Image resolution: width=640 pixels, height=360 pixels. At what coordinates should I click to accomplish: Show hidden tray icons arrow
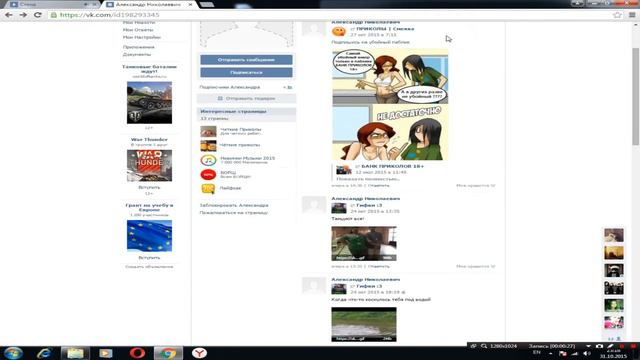(551, 353)
